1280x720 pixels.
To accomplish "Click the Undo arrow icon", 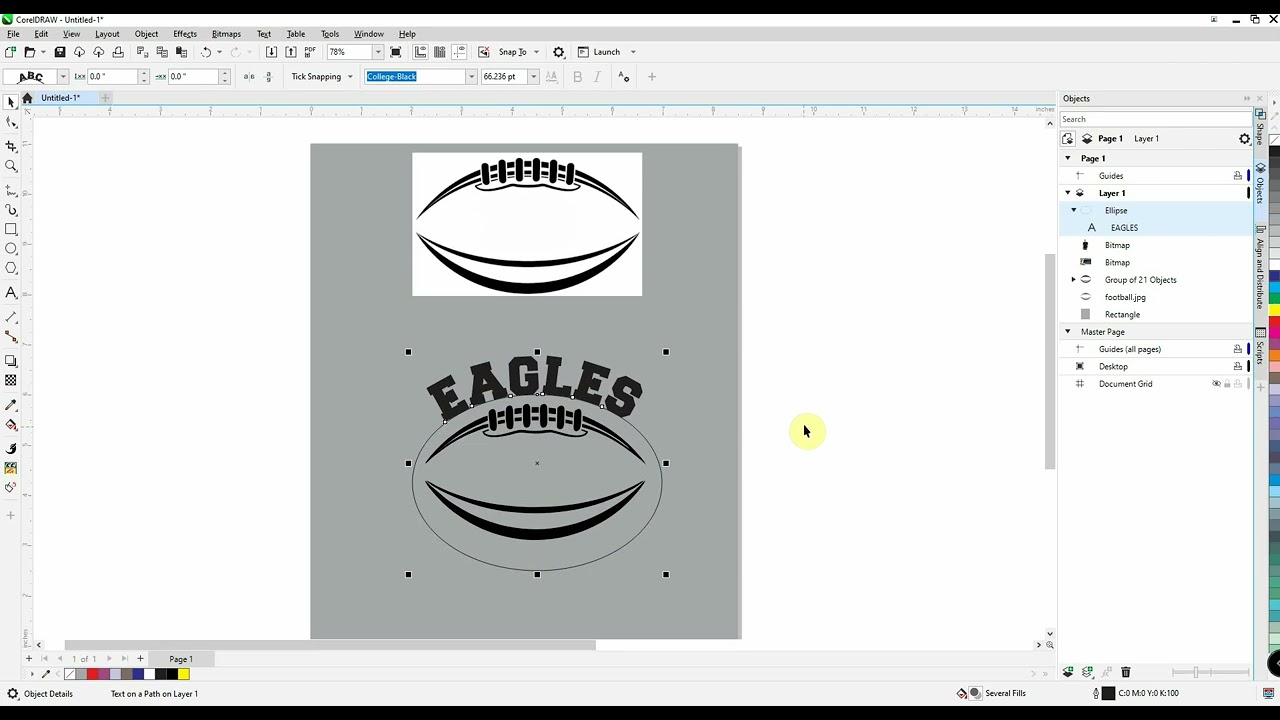I will coord(206,52).
